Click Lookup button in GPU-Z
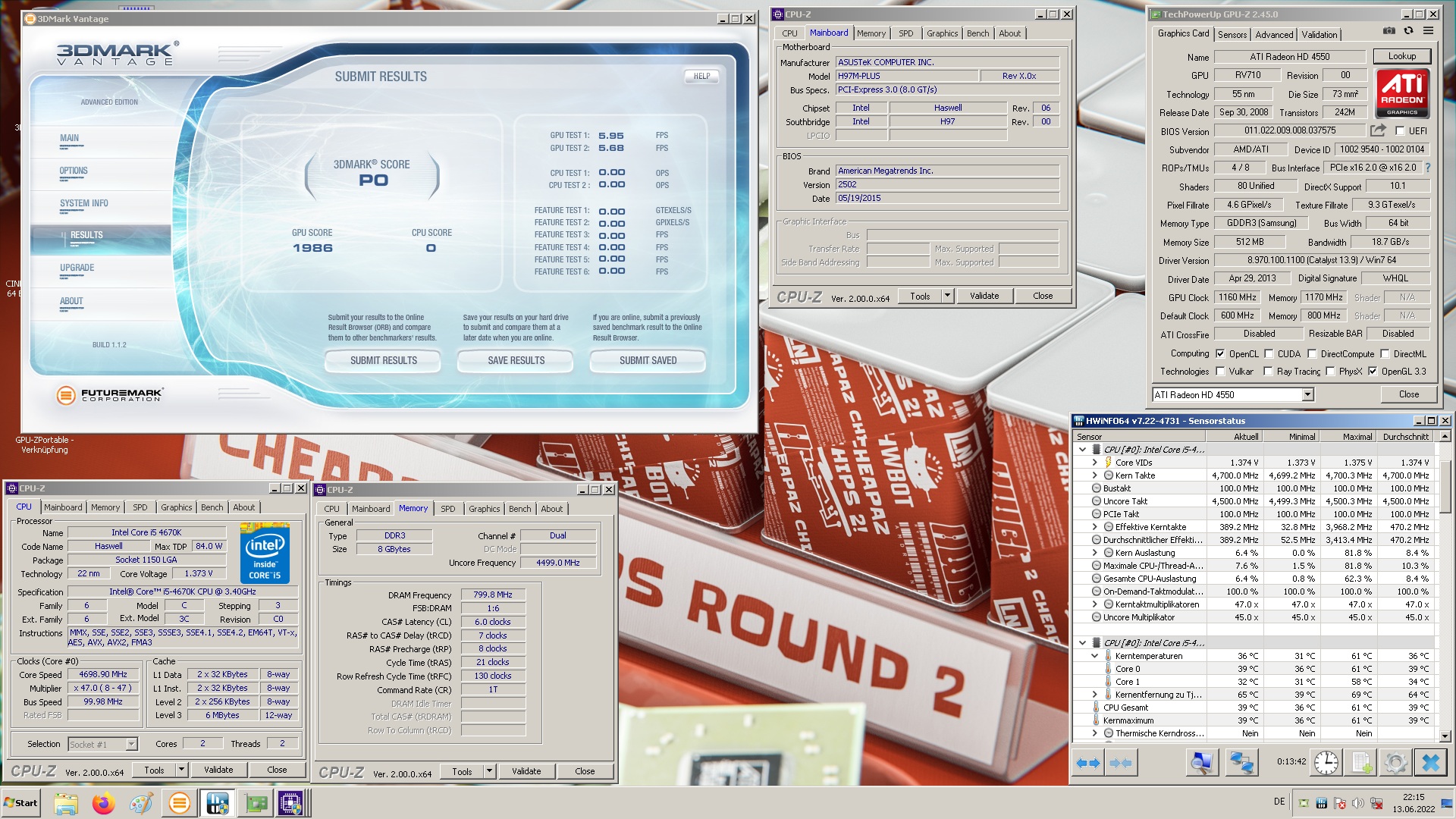The width and height of the screenshot is (1456, 819). (x=1401, y=56)
